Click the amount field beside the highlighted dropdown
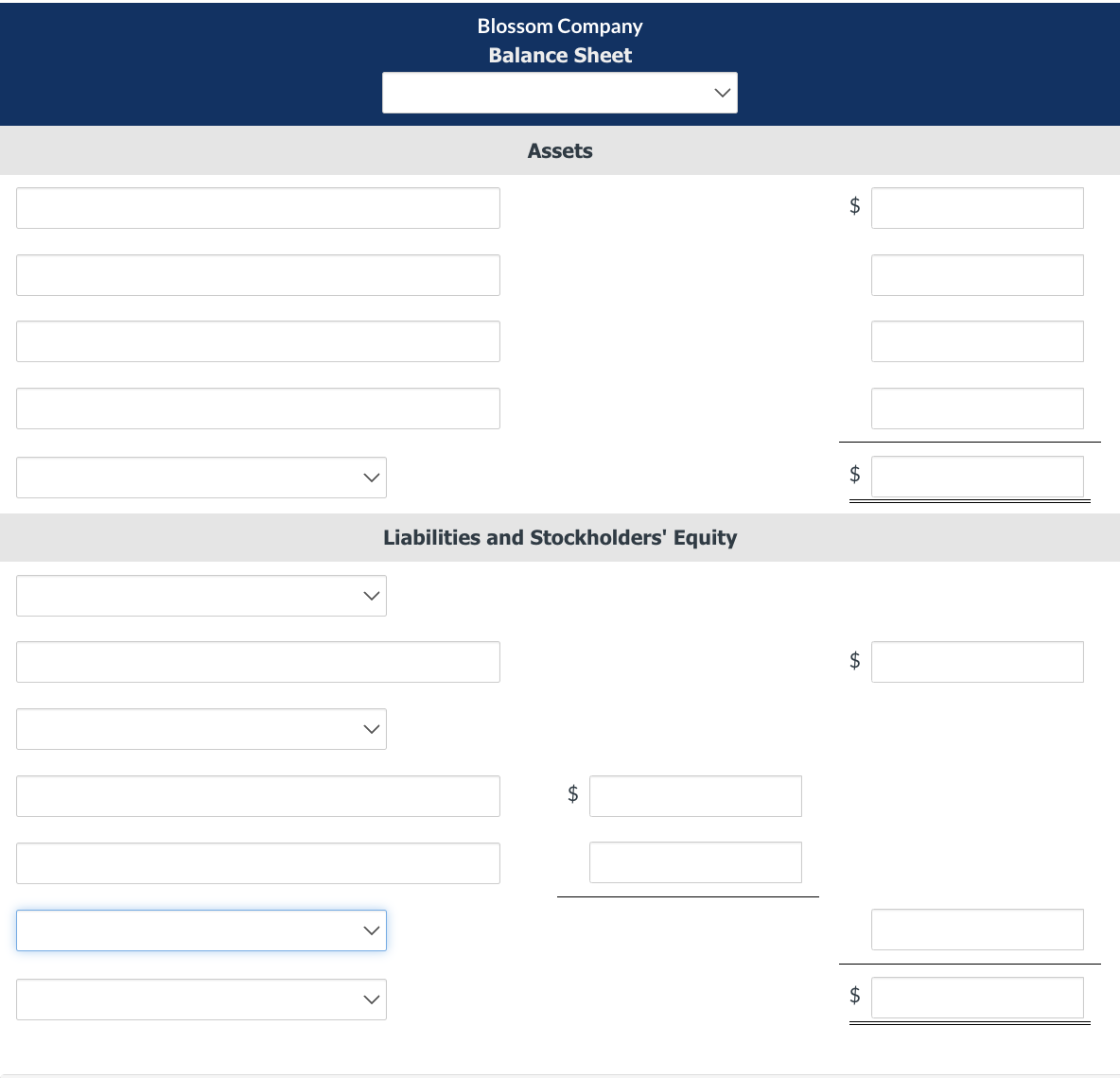 pos(977,930)
